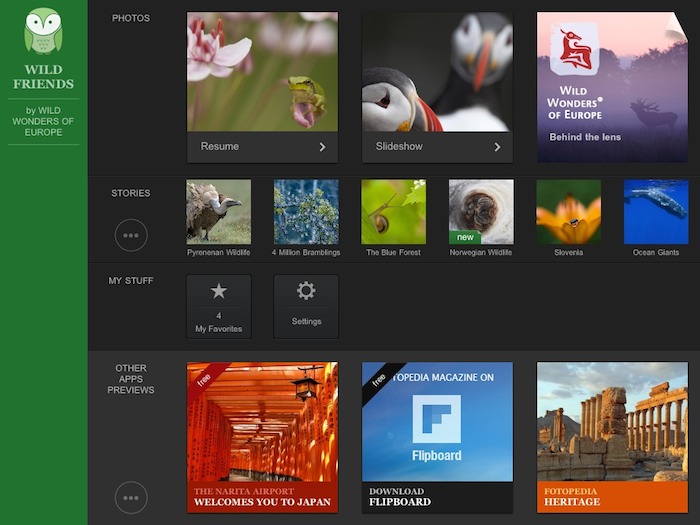Open the Ocean Giants story
This screenshot has height=525, width=700.
tap(656, 212)
